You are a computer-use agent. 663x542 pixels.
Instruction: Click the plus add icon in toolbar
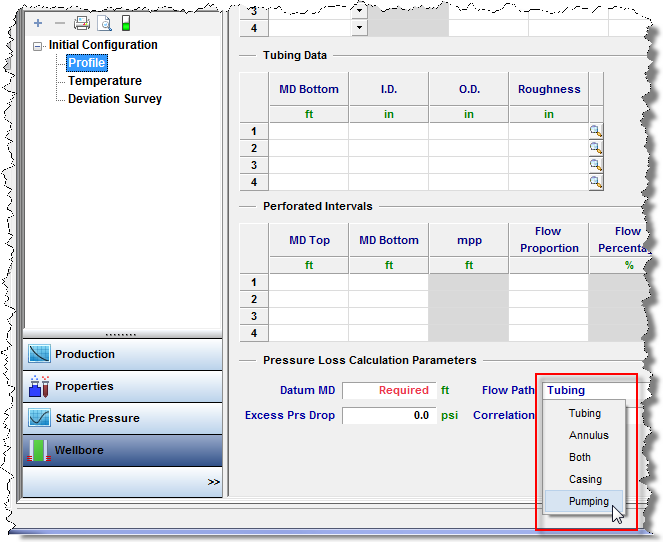38,22
